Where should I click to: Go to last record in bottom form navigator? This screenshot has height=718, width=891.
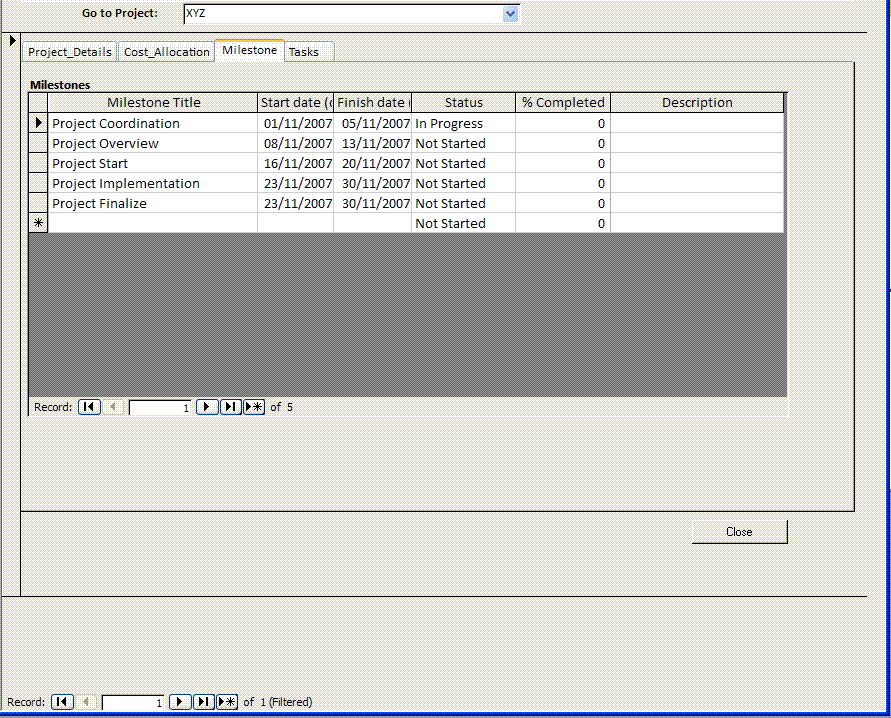pos(203,702)
